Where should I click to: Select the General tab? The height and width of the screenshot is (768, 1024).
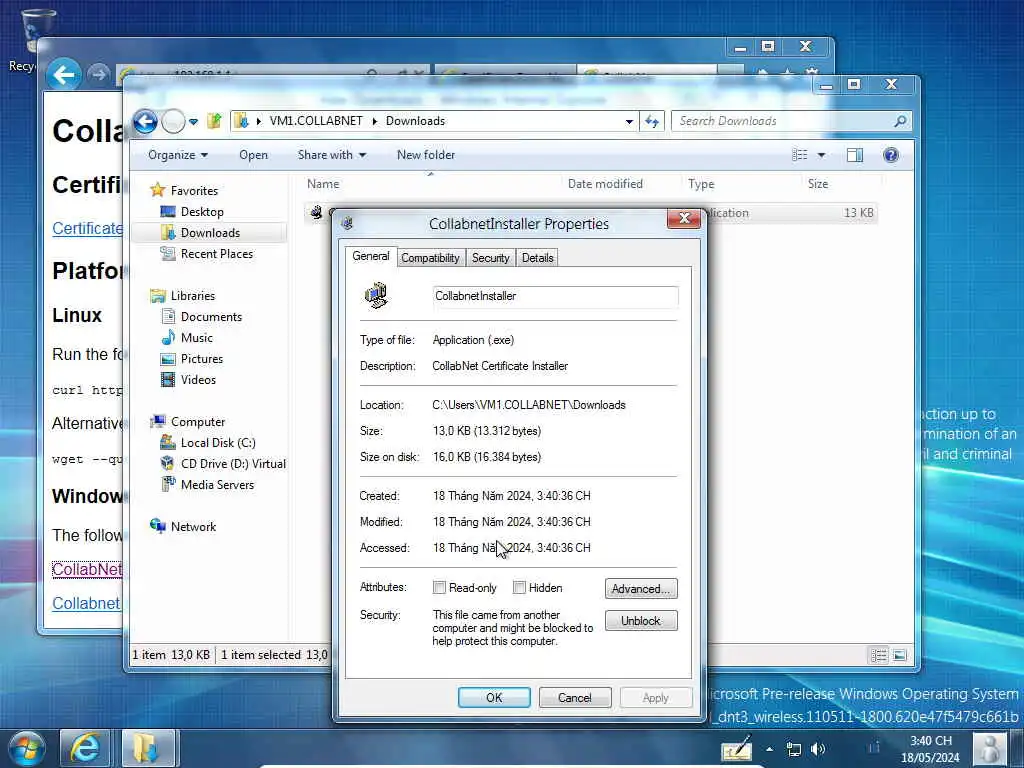[370, 256]
